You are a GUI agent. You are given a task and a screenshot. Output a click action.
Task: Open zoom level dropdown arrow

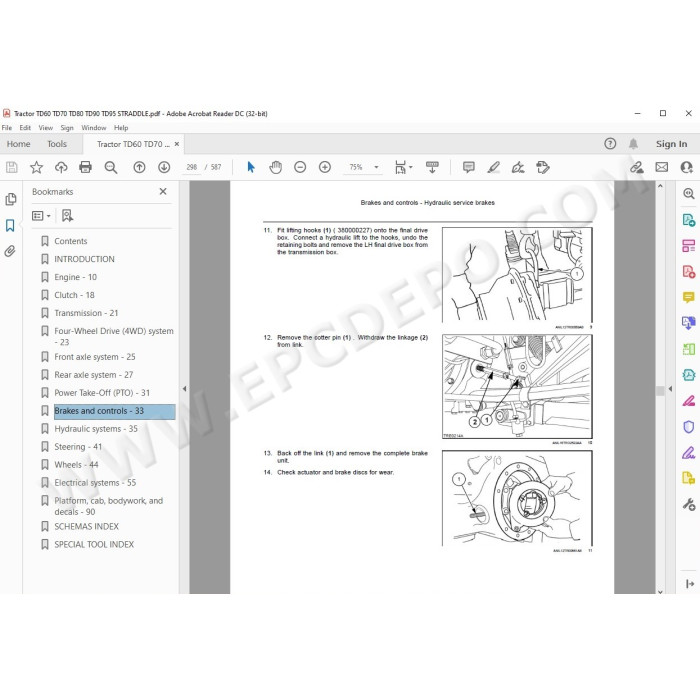376,167
